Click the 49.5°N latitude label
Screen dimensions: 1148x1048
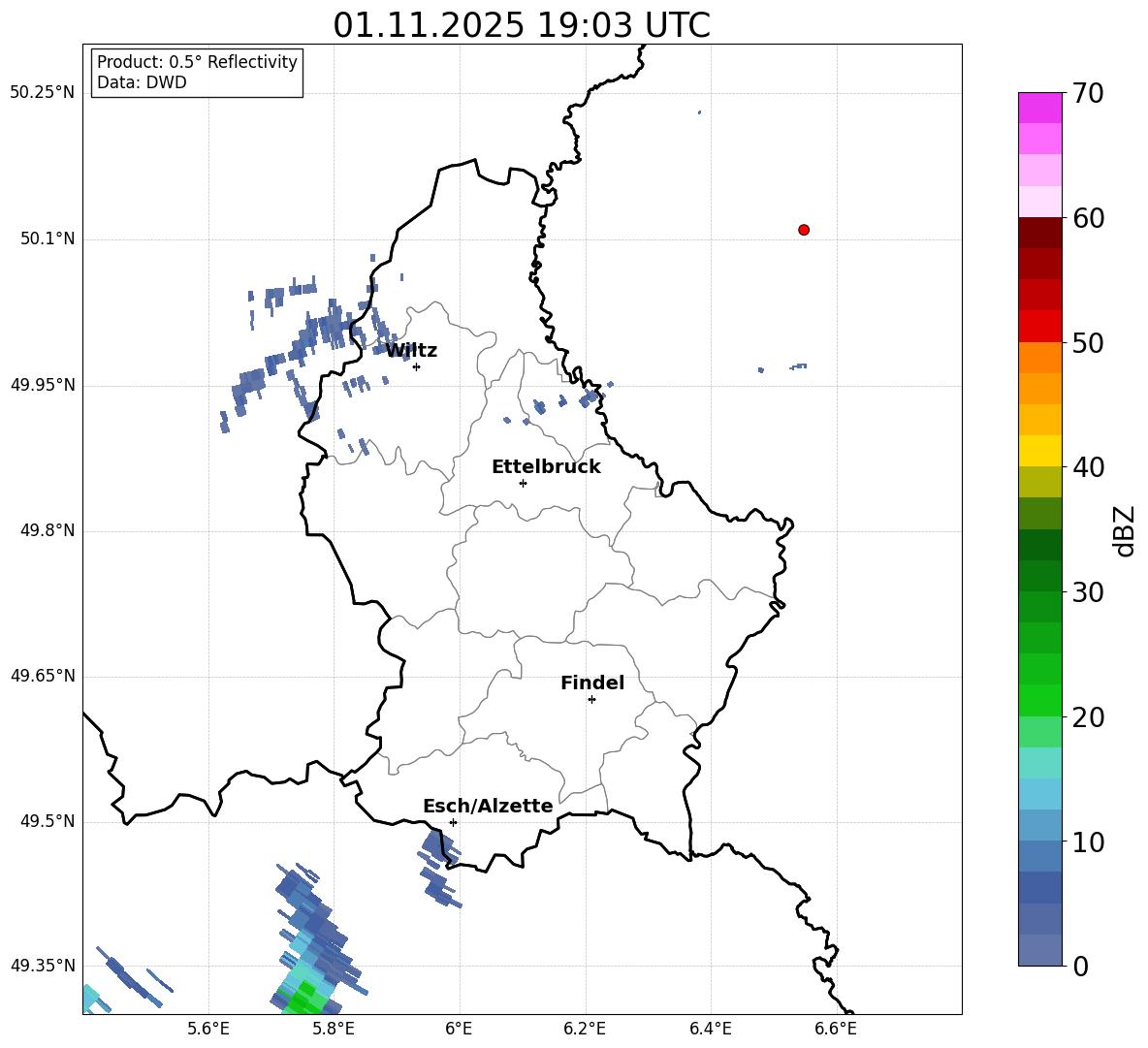tap(48, 821)
